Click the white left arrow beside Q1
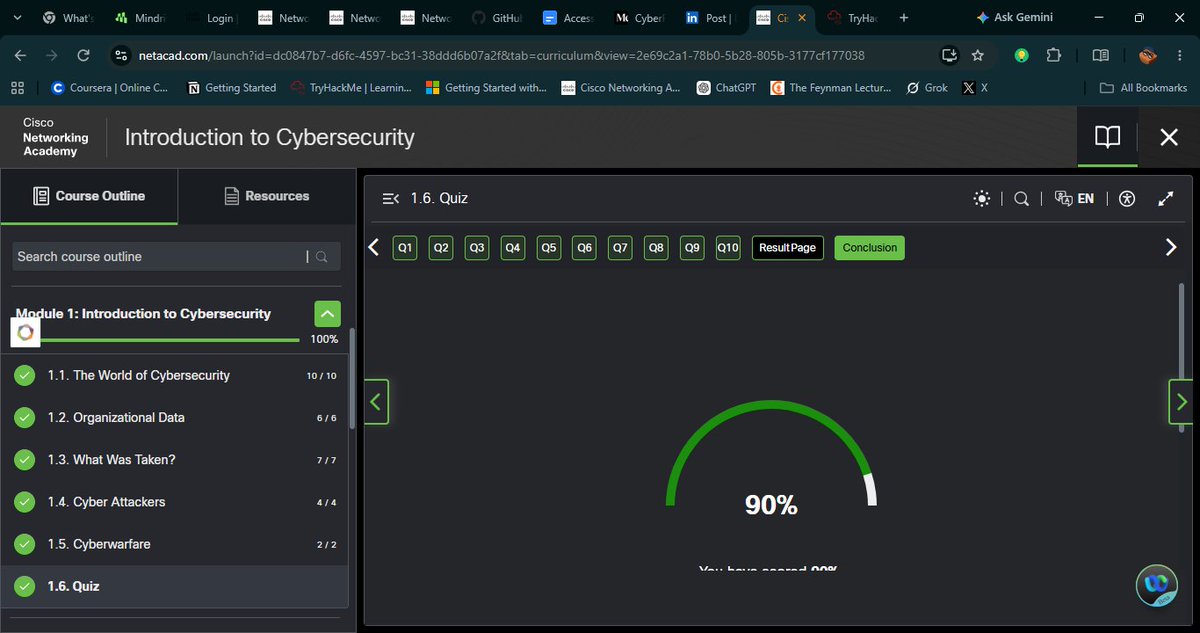 point(374,247)
